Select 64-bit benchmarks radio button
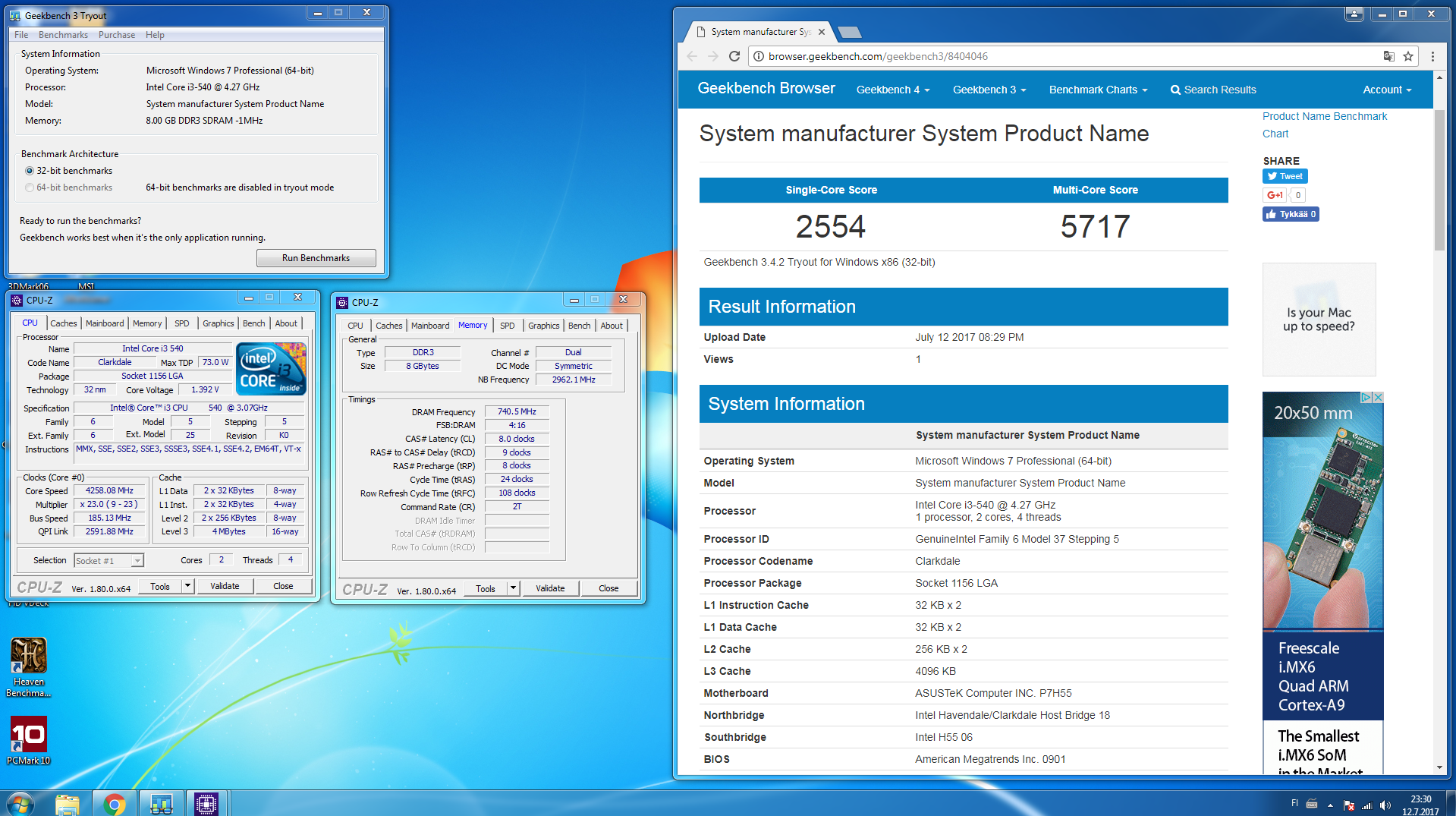The height and width of the screenshot is (816, 1456). tap(30, 187)
